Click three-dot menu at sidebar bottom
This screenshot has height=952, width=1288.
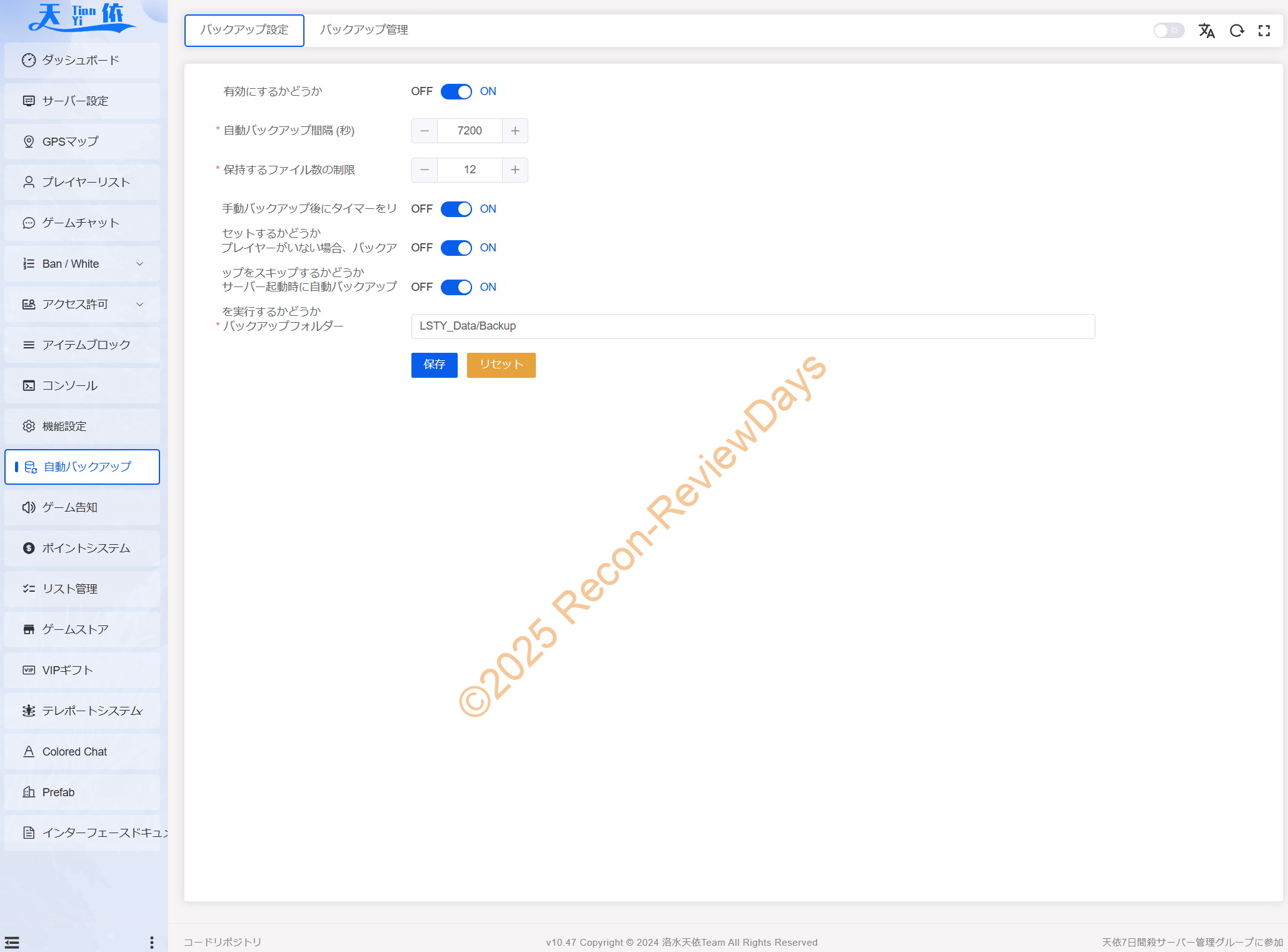151,942
